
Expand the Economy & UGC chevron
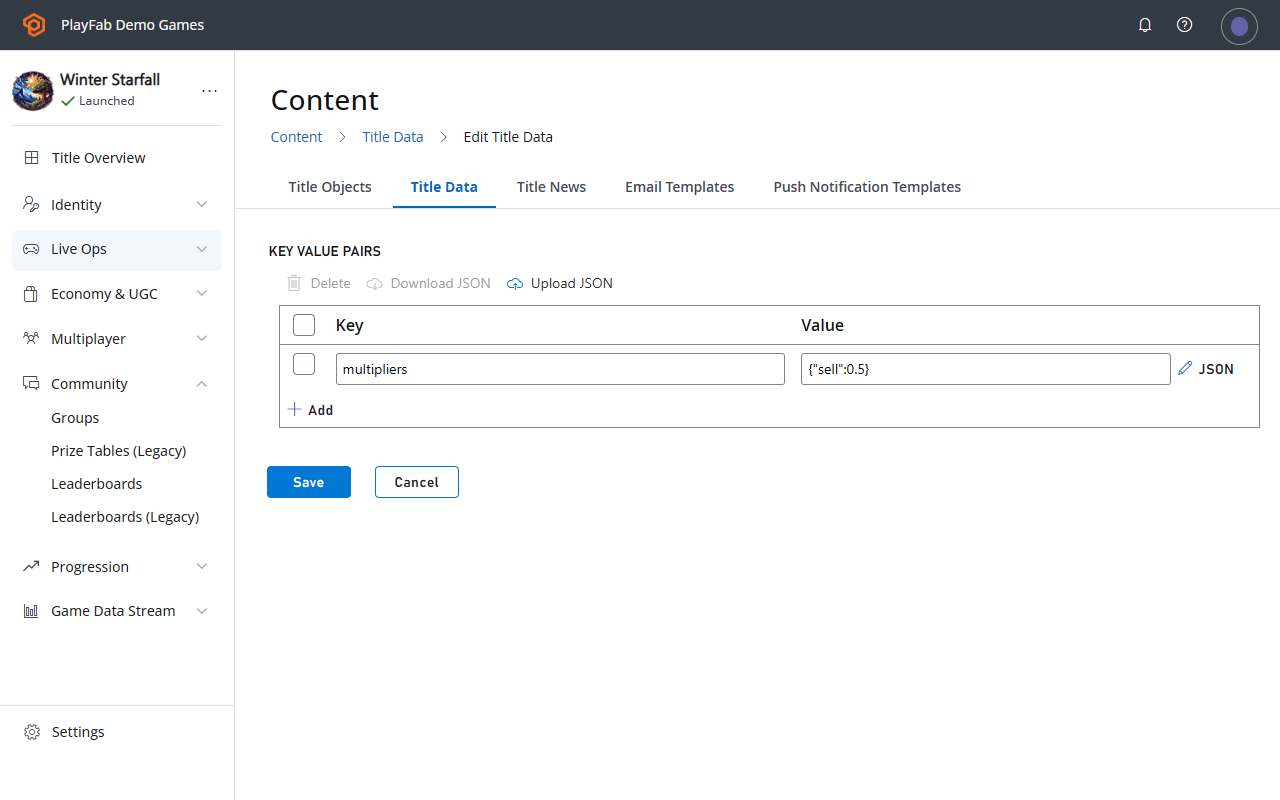202,294
